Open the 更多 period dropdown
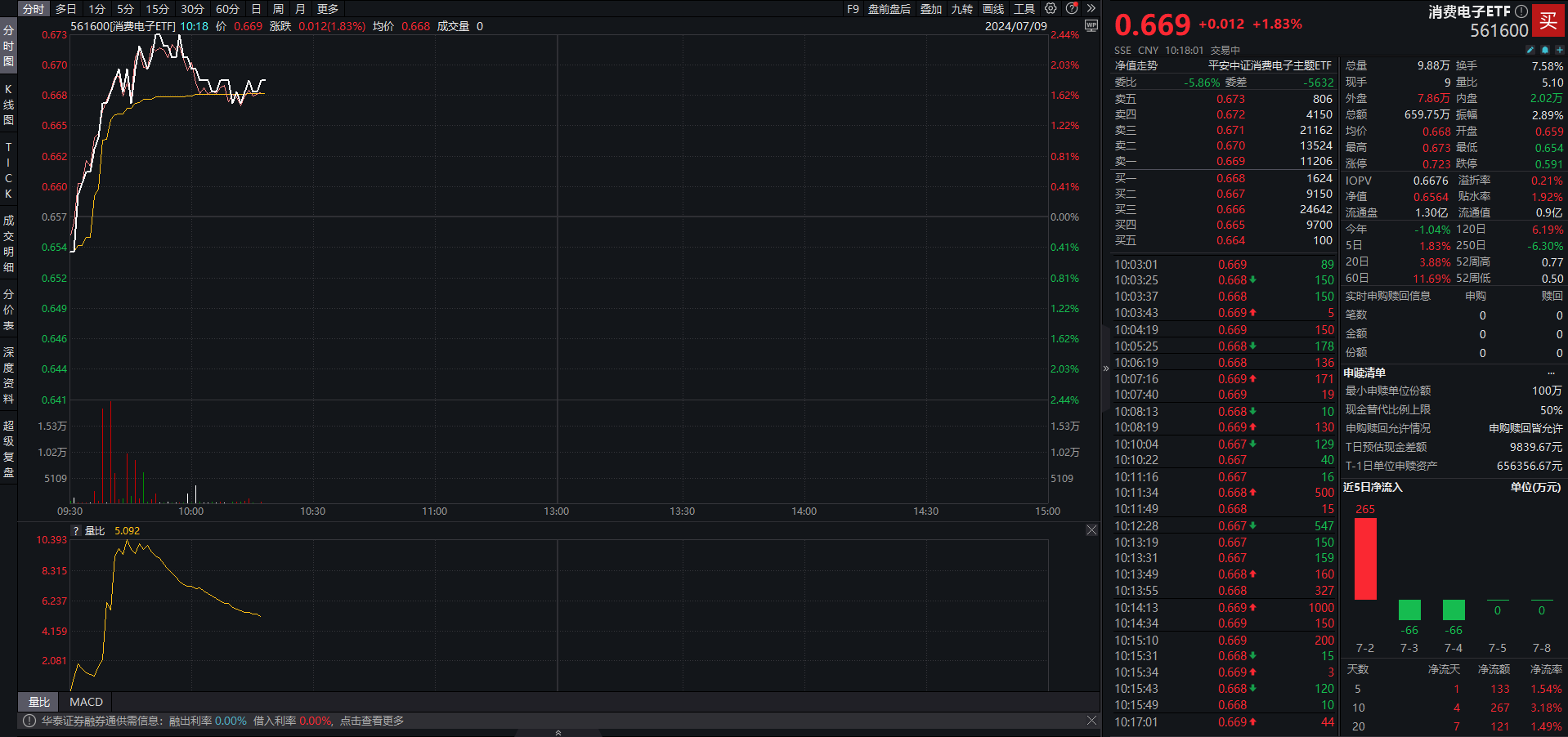1568x737 pixels. click(x=328, y=9)
